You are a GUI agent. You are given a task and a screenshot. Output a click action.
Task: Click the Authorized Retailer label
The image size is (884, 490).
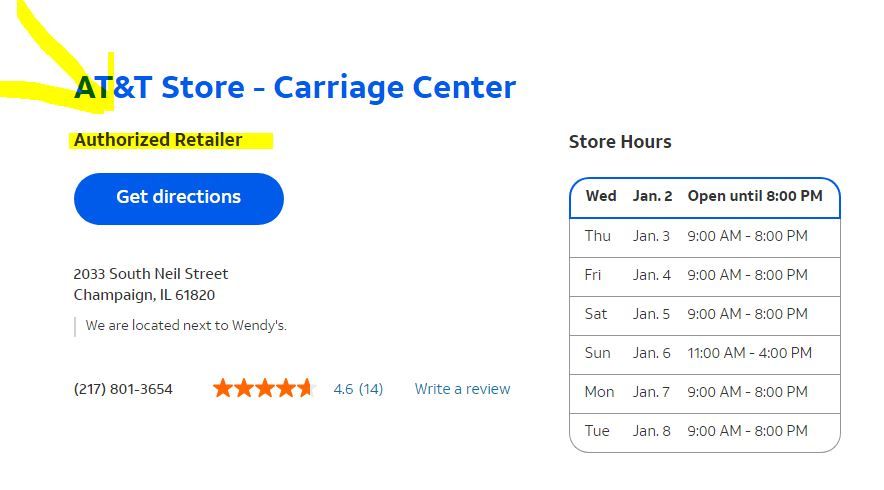click(158, 140)
